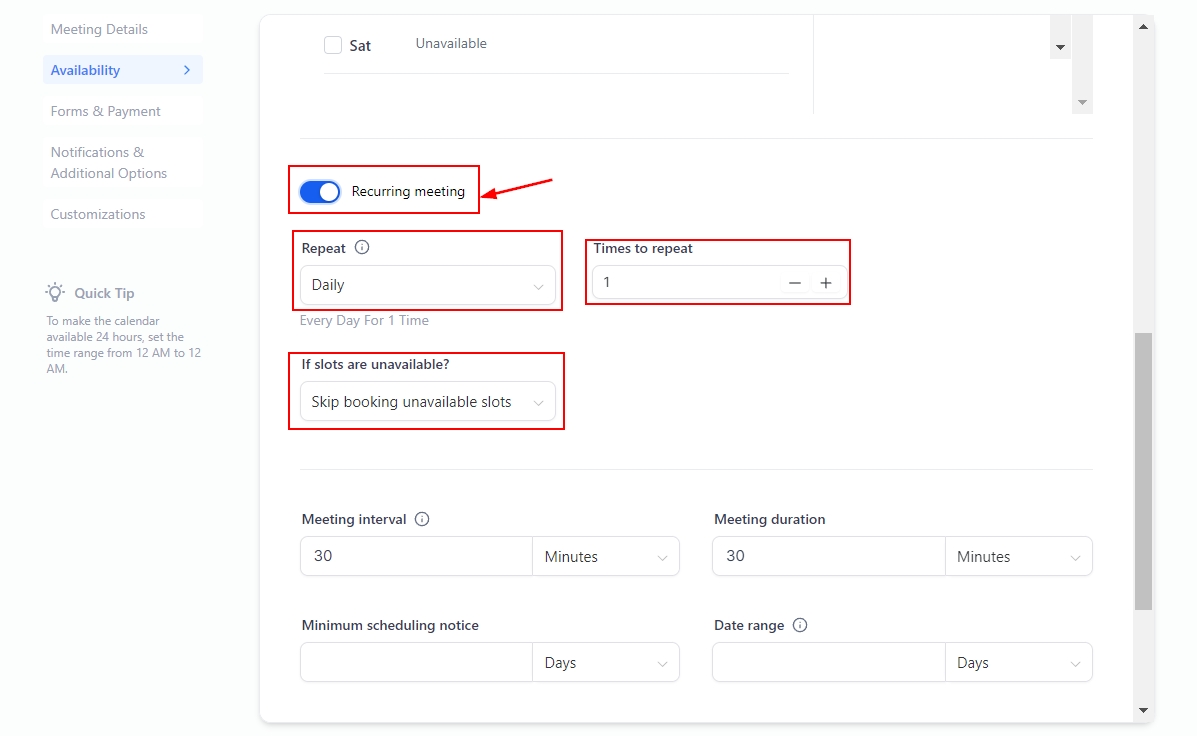Click the info icon beside Date range
This screenshot has width=1197, height=736.
point(800,625)
